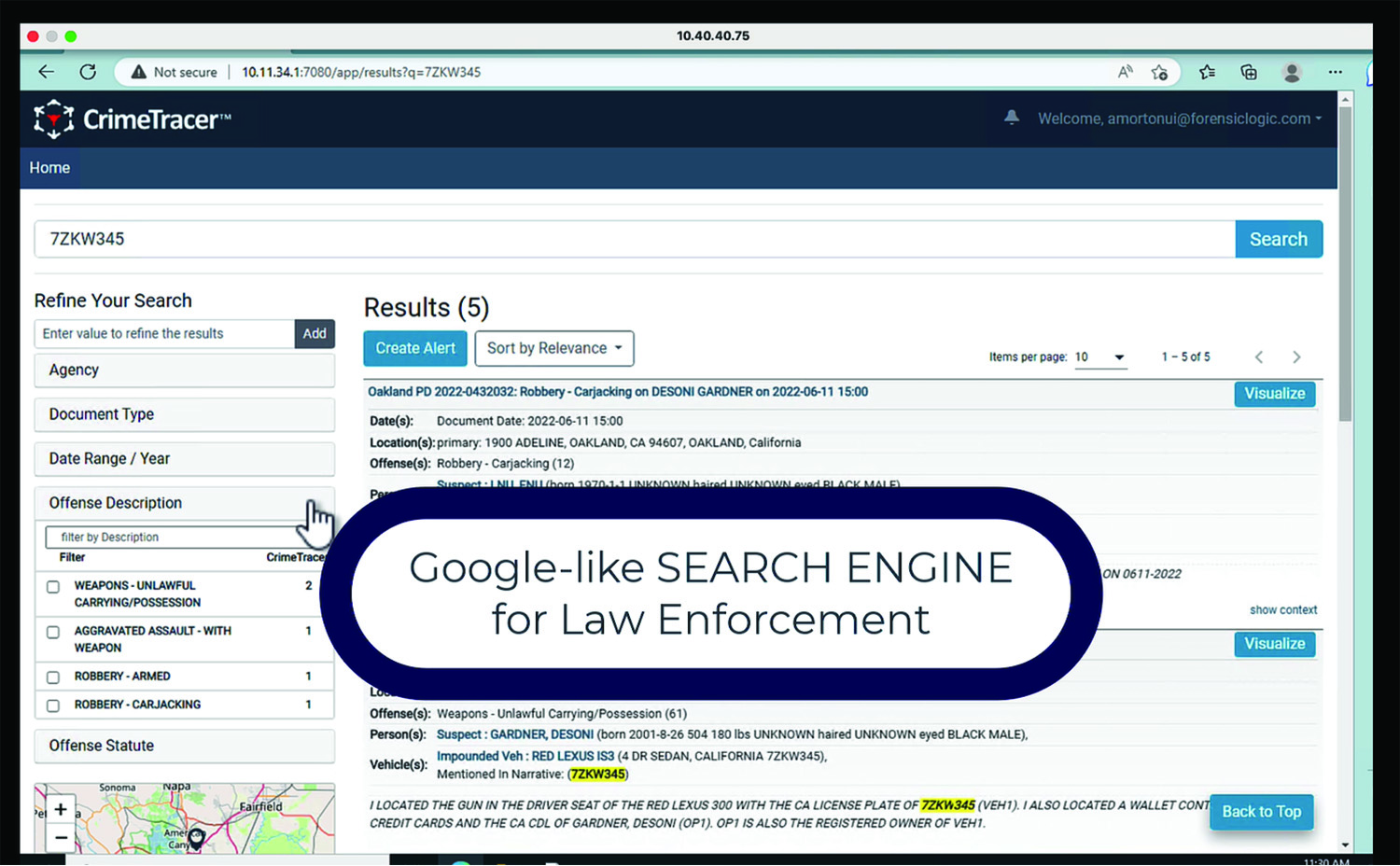Add page to favorites star icon

click(1159, 72)
